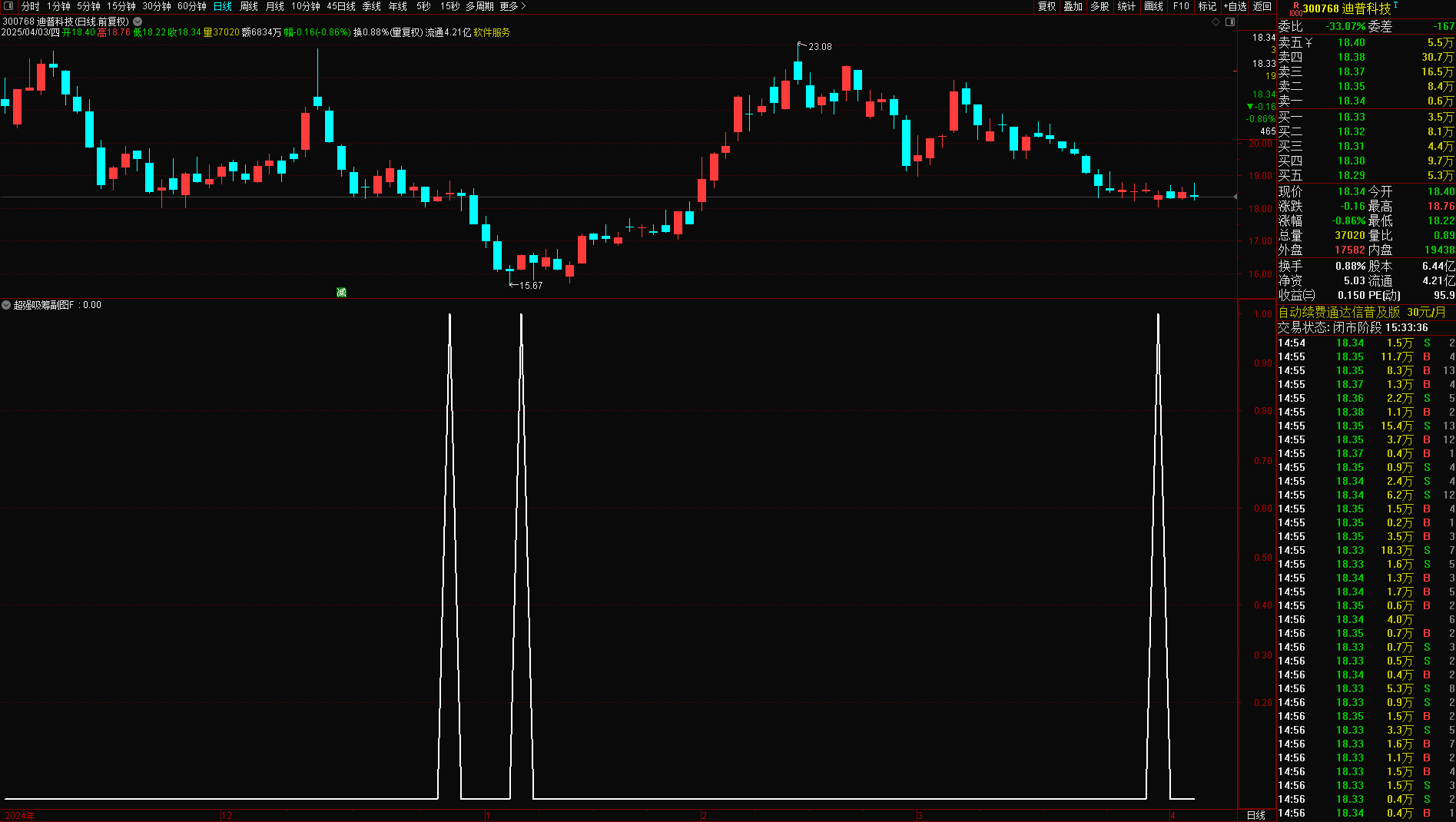Click the 12 month marker on the time axis
The image size is (1456, 822).
[227, 816]
